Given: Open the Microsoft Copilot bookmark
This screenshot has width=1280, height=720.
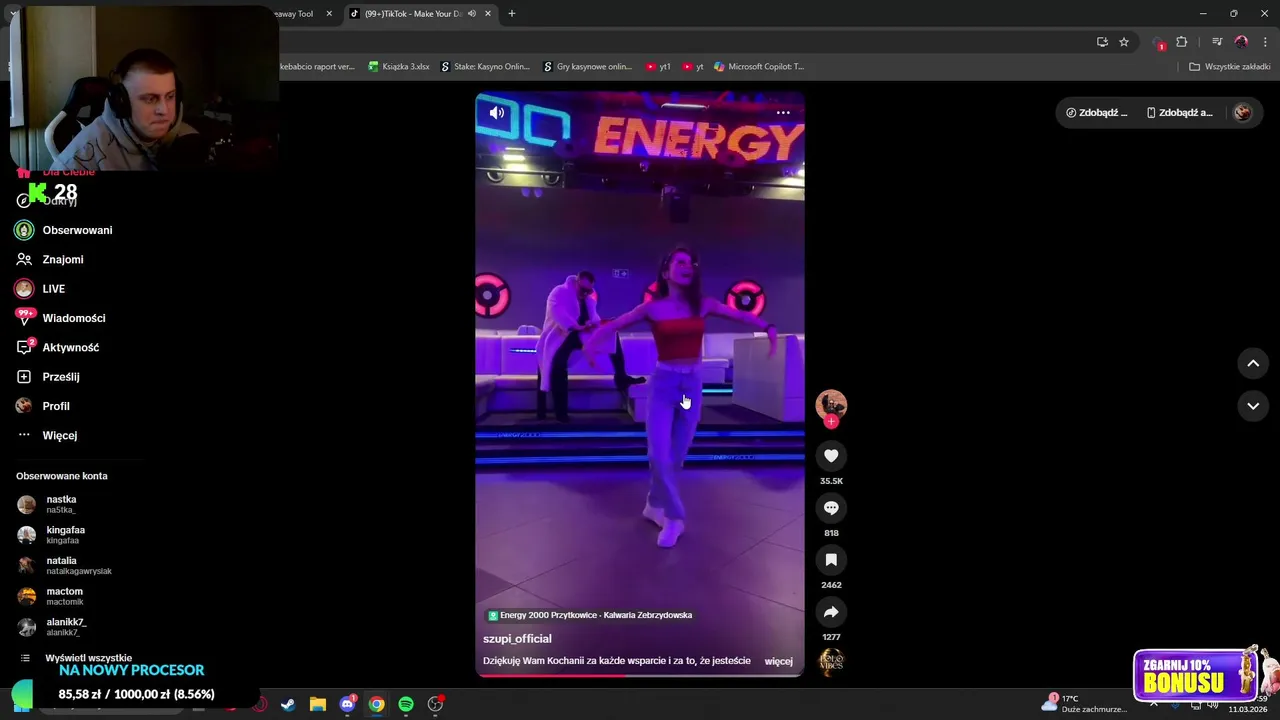Looking at the screenshot, I should pos(758,67).
